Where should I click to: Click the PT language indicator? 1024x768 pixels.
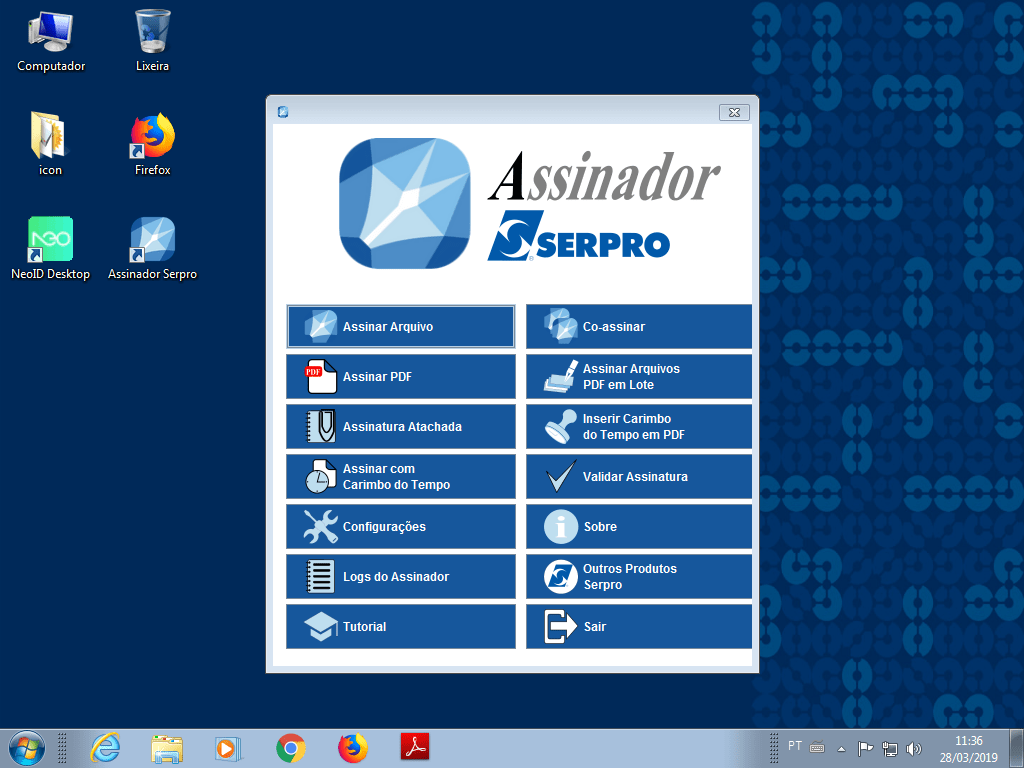(x=794, y=746)
